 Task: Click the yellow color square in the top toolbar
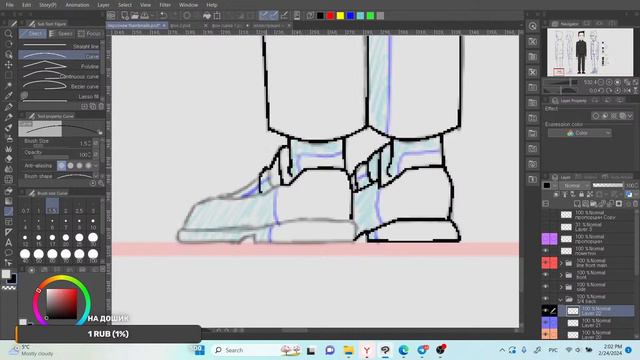[340, 16]
